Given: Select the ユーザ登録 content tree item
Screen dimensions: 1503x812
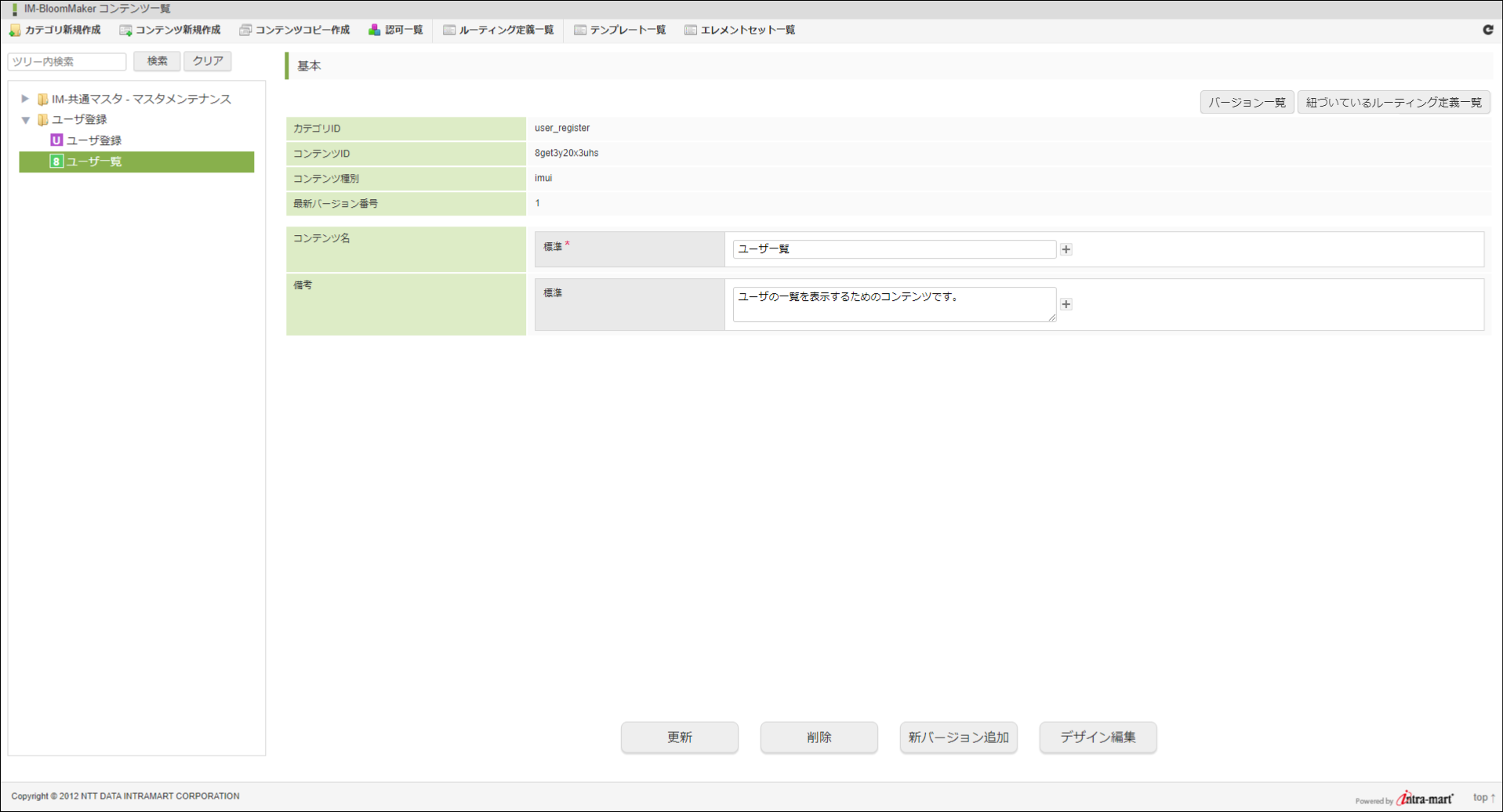Looking at the screenshot, I should coord(94,141).
